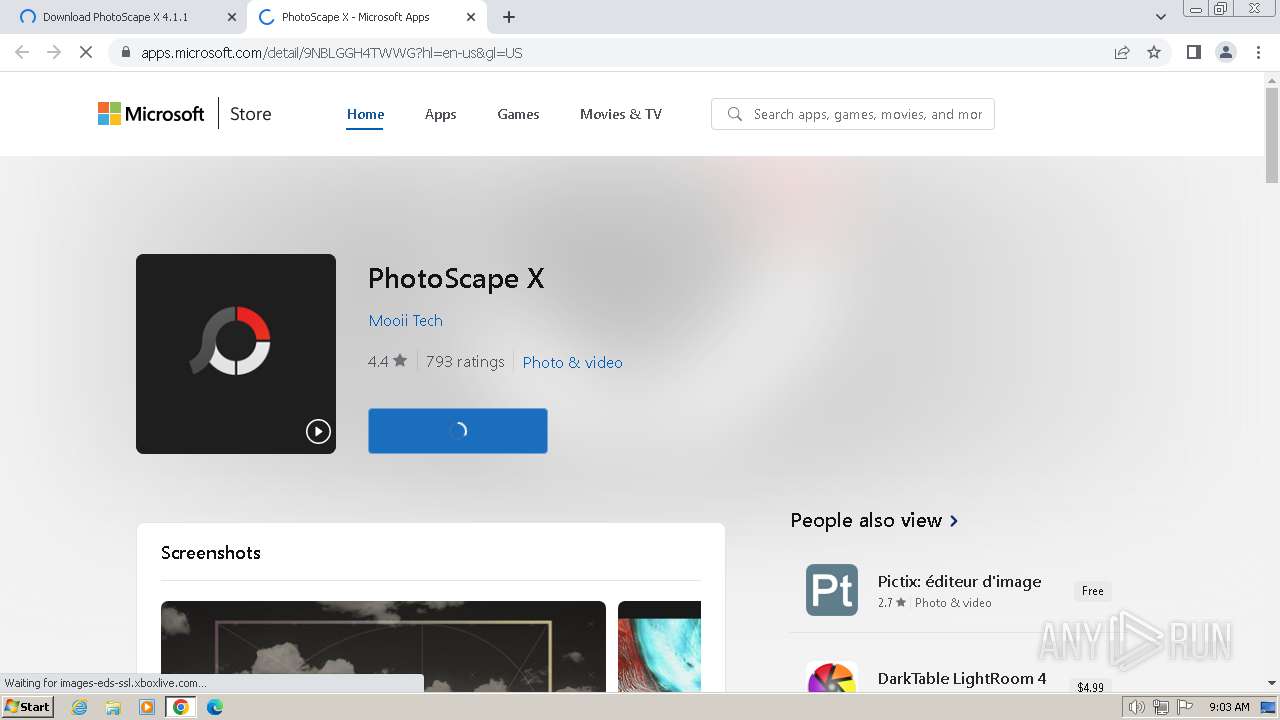1280x720 pixels.
Task: Click the volume speaker tray icon
Action: [1137, 707]
